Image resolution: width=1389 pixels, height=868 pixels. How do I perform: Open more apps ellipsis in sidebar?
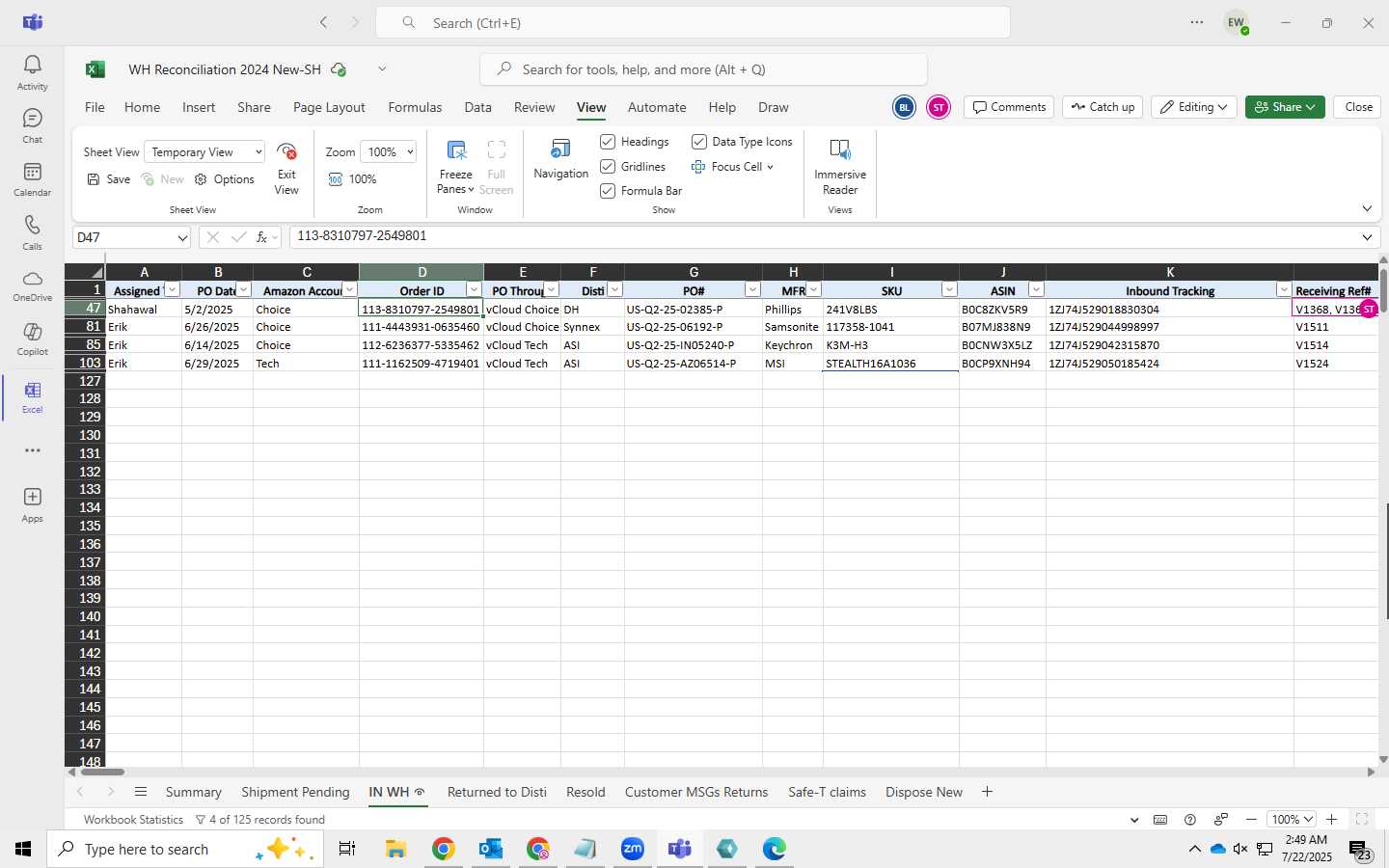tap(32, 450)
